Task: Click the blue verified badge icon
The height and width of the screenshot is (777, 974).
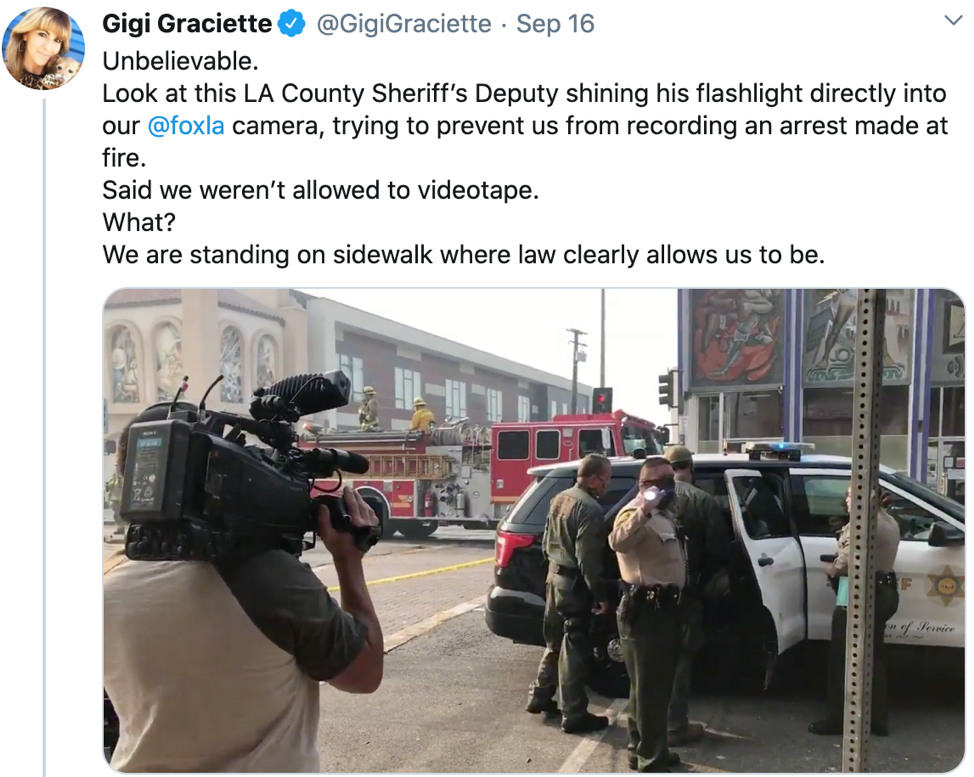Action: [x=291, y=24]
